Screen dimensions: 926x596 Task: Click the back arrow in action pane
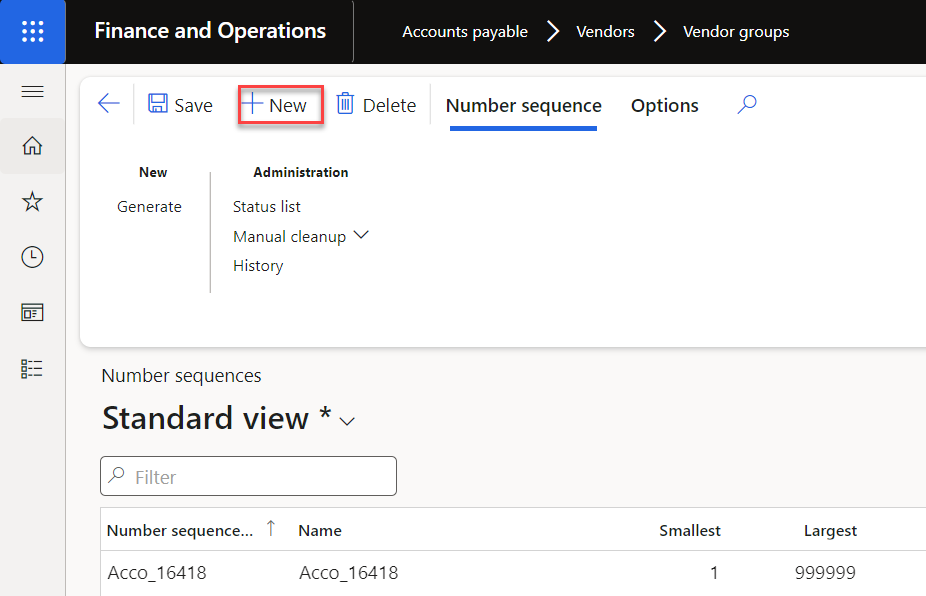coord(109,103)
